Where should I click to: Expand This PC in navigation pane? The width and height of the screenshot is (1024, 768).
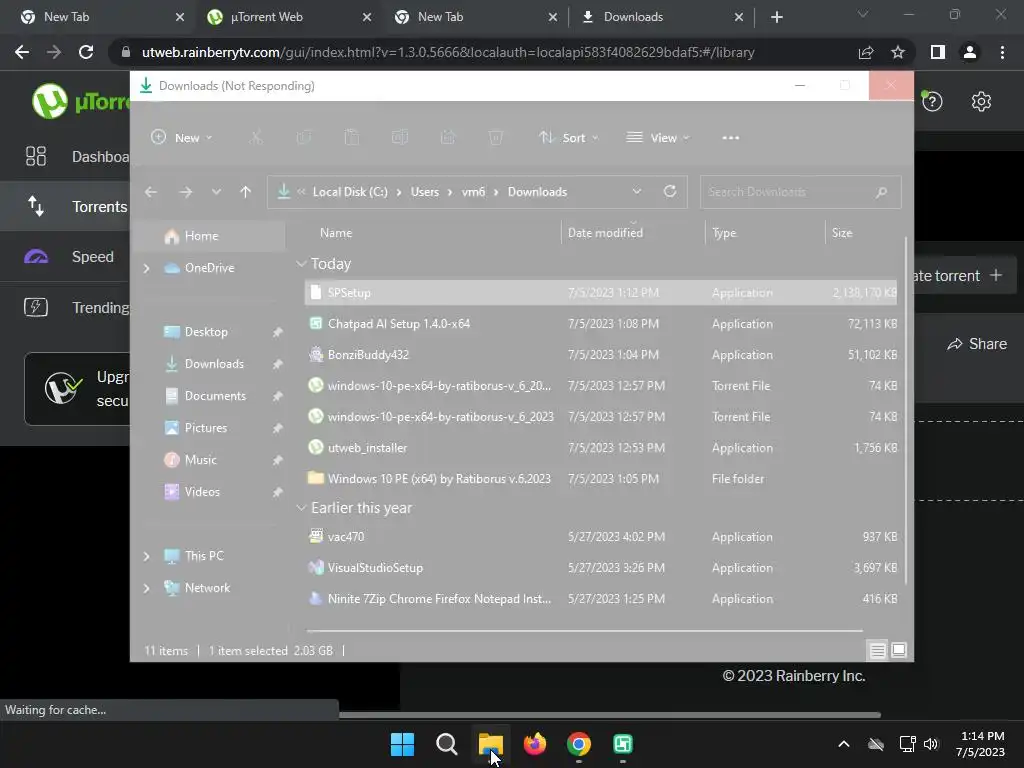[x=146, y=556]
